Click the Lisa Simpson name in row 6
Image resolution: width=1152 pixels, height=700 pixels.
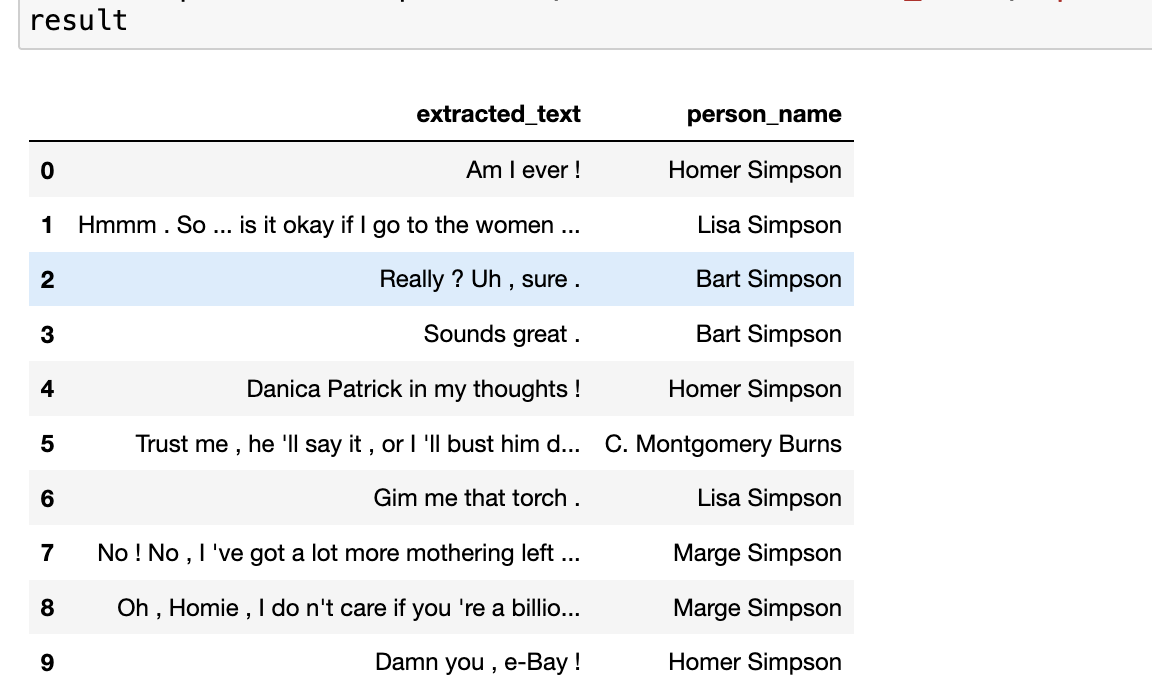point(769,498)
